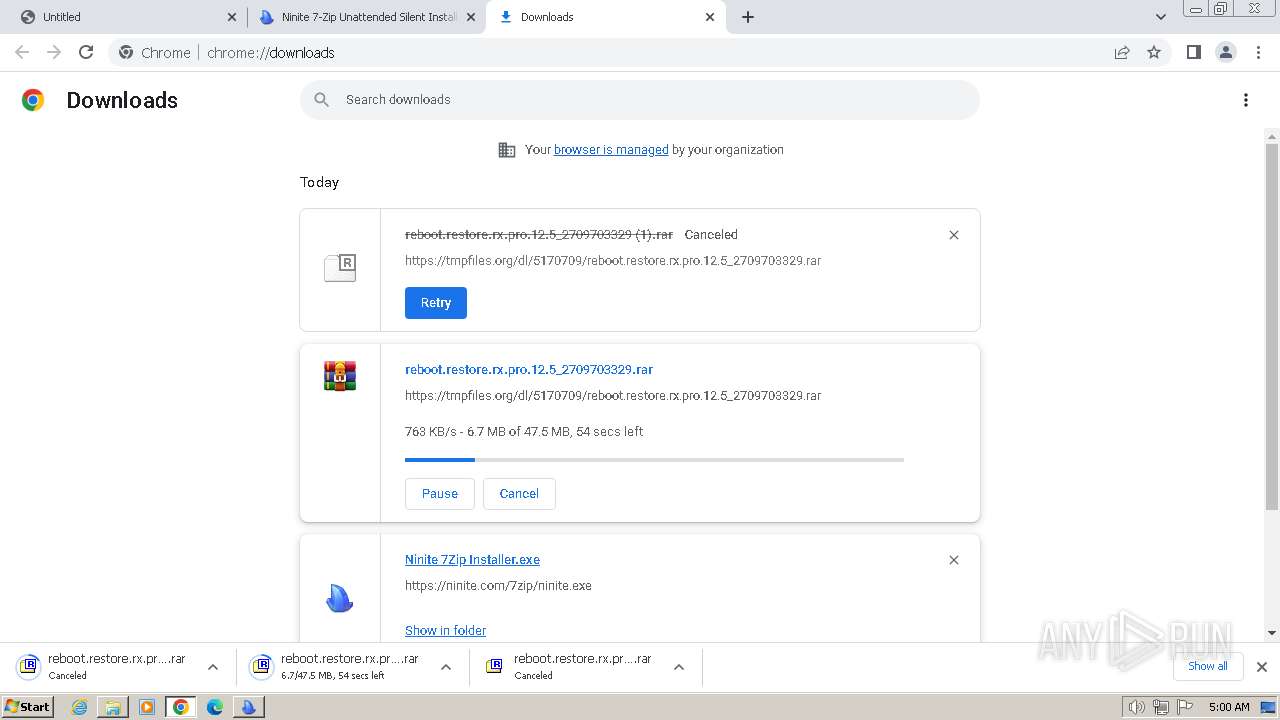Click the 'Canceled' status text
The width and height of the screenshot is (1280, 720).
pyautogui.click(x=711, y=235)
